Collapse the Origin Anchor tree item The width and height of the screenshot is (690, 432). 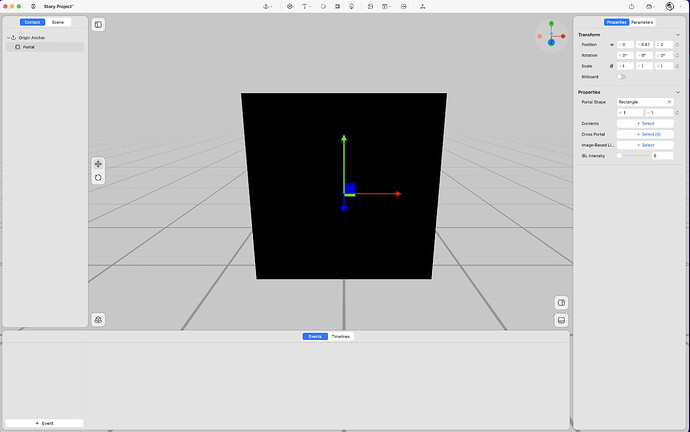[x=8, y=38]
